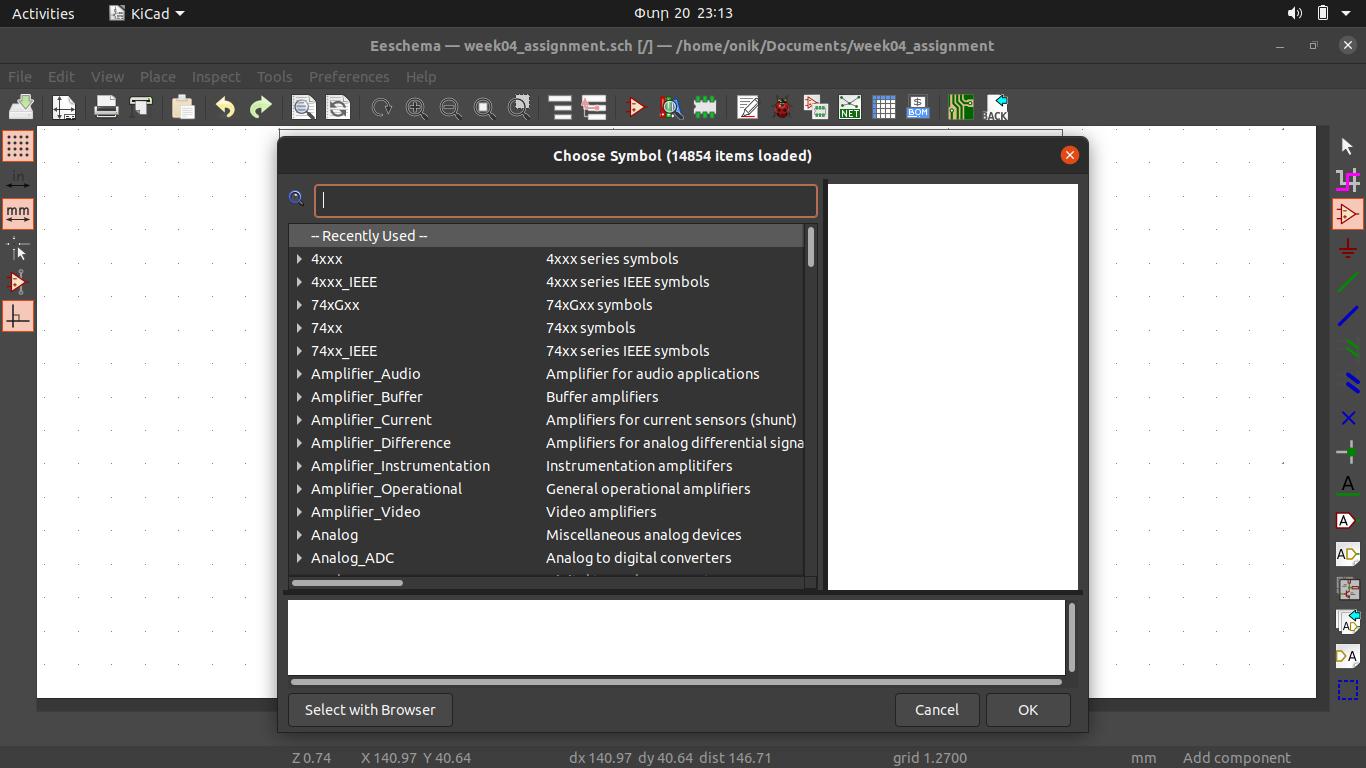Open the Preferences menu
The image size is (1366, 768).
349,77
